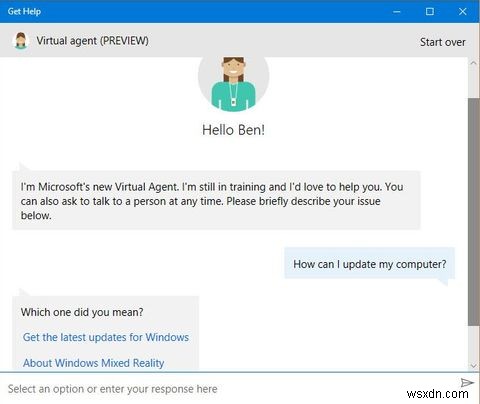Click the send arrow icon
This screenshot has width=480, height=404.
467,382
